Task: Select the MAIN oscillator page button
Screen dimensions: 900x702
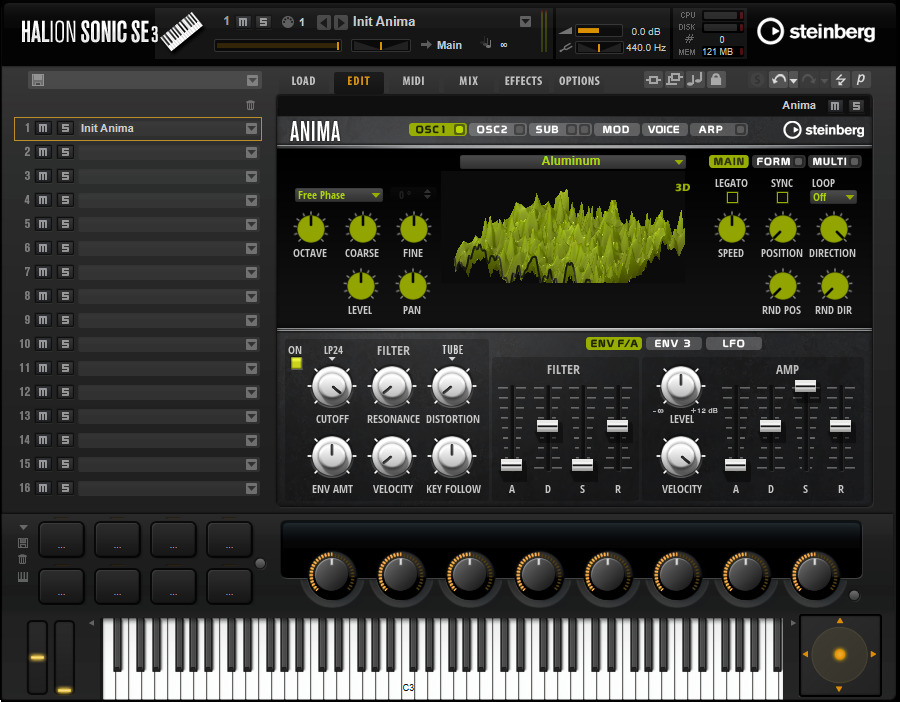Action: (729, 162)
